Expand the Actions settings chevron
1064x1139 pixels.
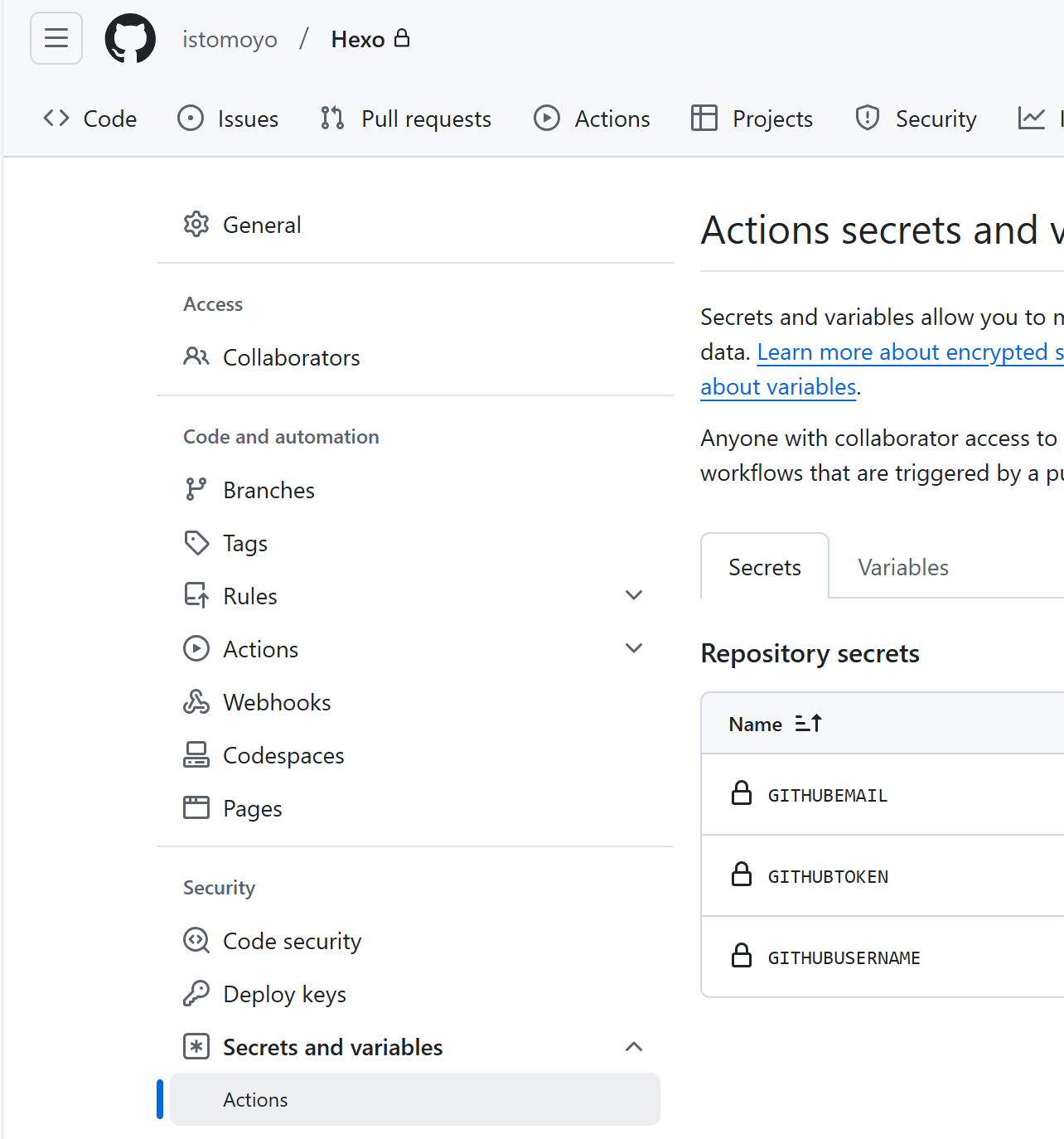click(634, 648)
